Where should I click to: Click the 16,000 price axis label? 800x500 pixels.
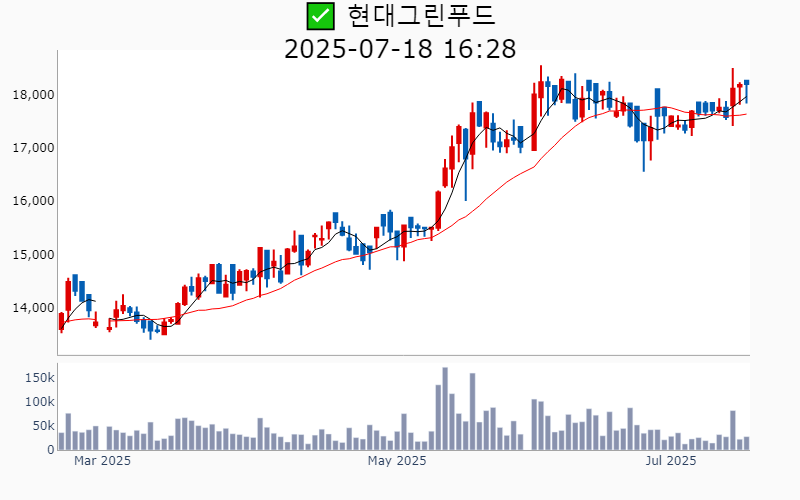(x=33, y=201)
